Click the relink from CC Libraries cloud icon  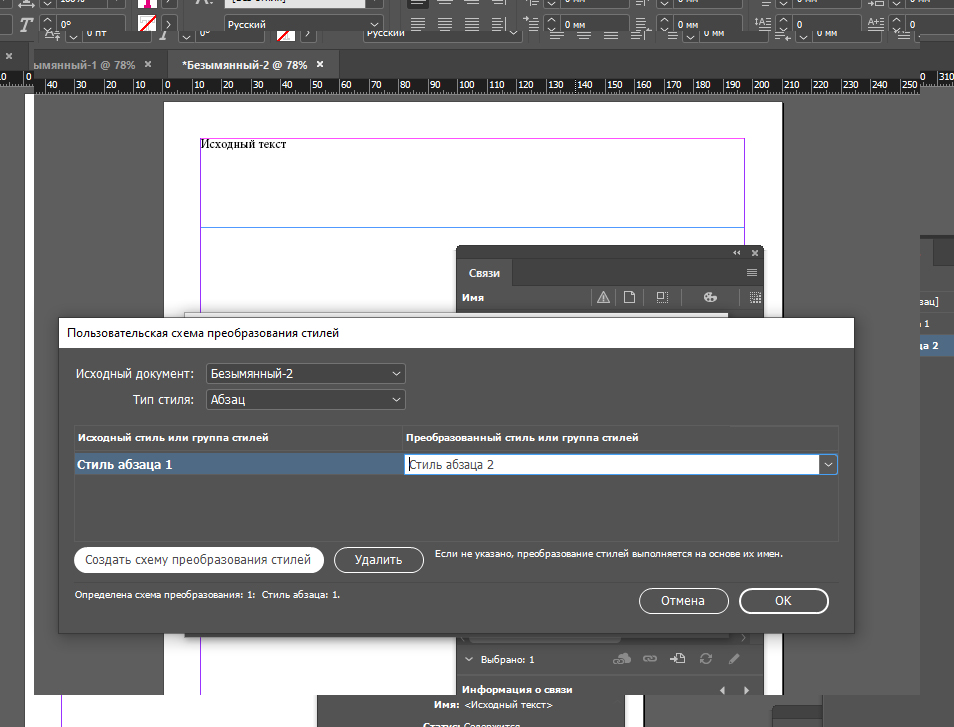(x=621, y=659)
